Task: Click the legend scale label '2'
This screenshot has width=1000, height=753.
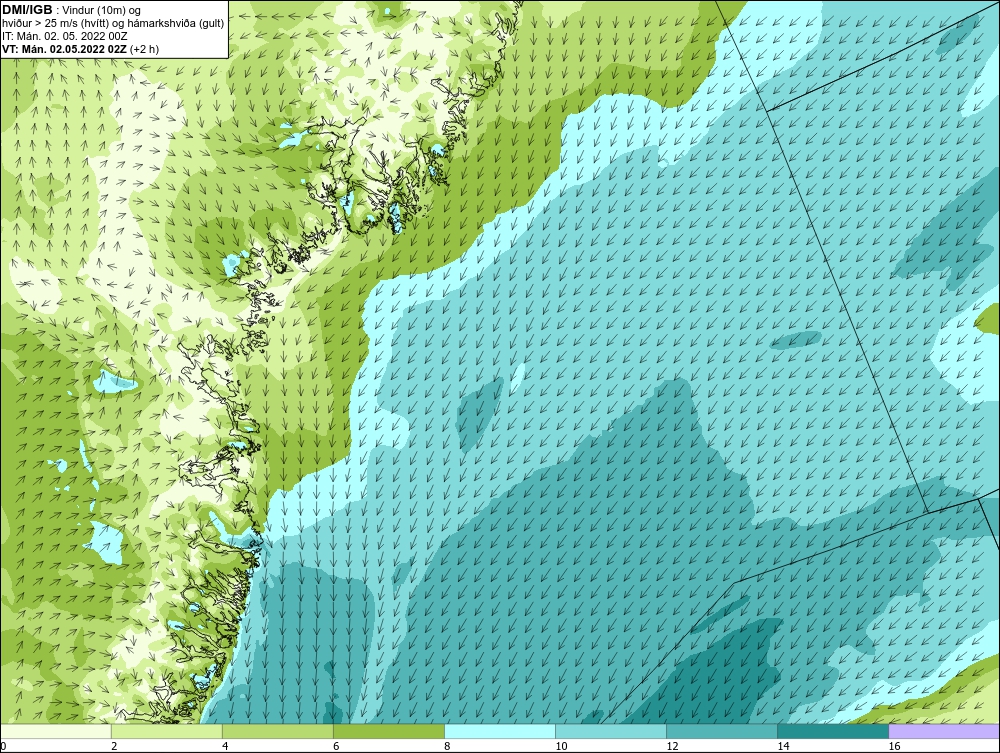Action: [x=114, y=746]
